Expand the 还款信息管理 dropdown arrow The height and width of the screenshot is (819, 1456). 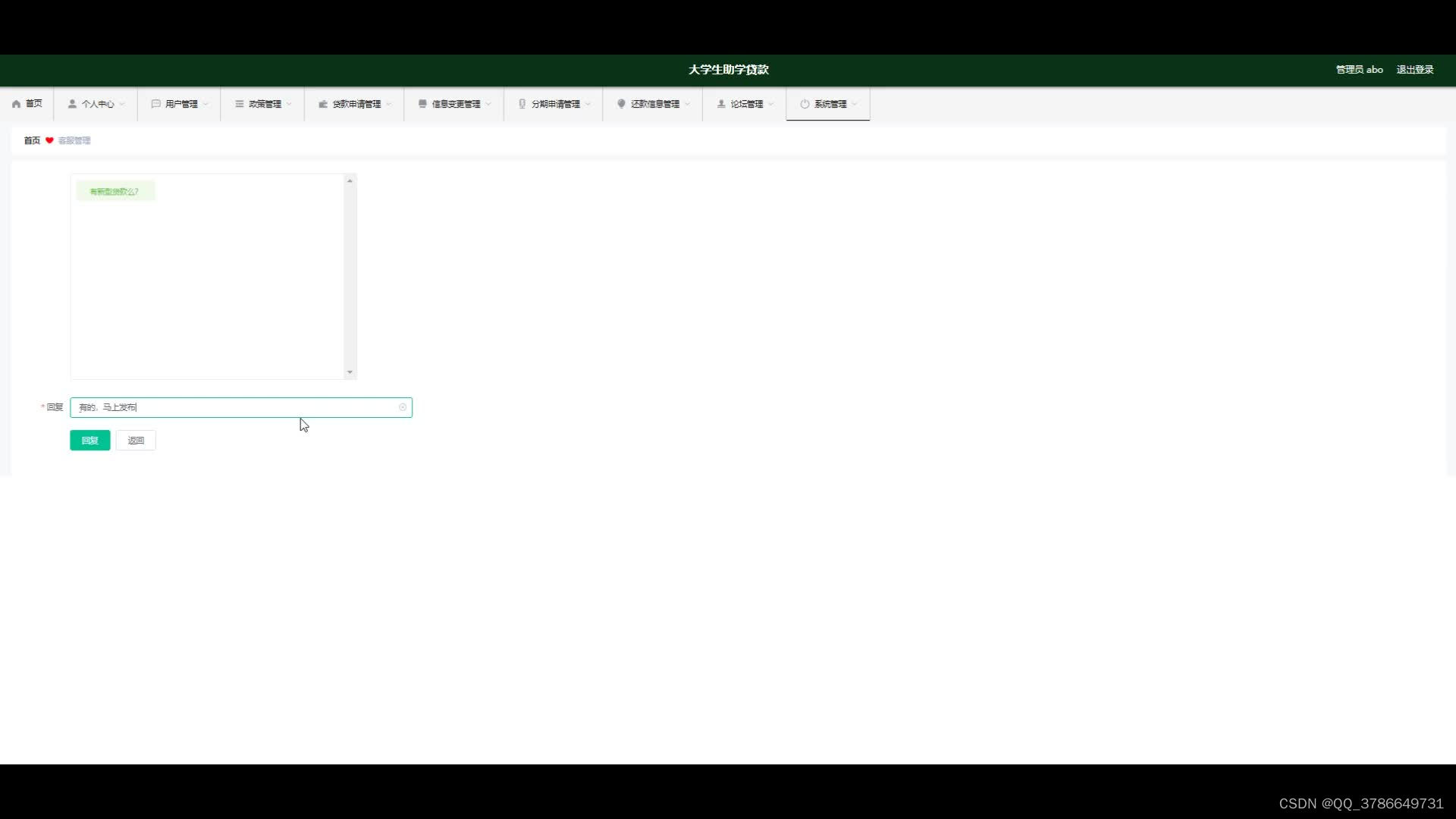688,104
